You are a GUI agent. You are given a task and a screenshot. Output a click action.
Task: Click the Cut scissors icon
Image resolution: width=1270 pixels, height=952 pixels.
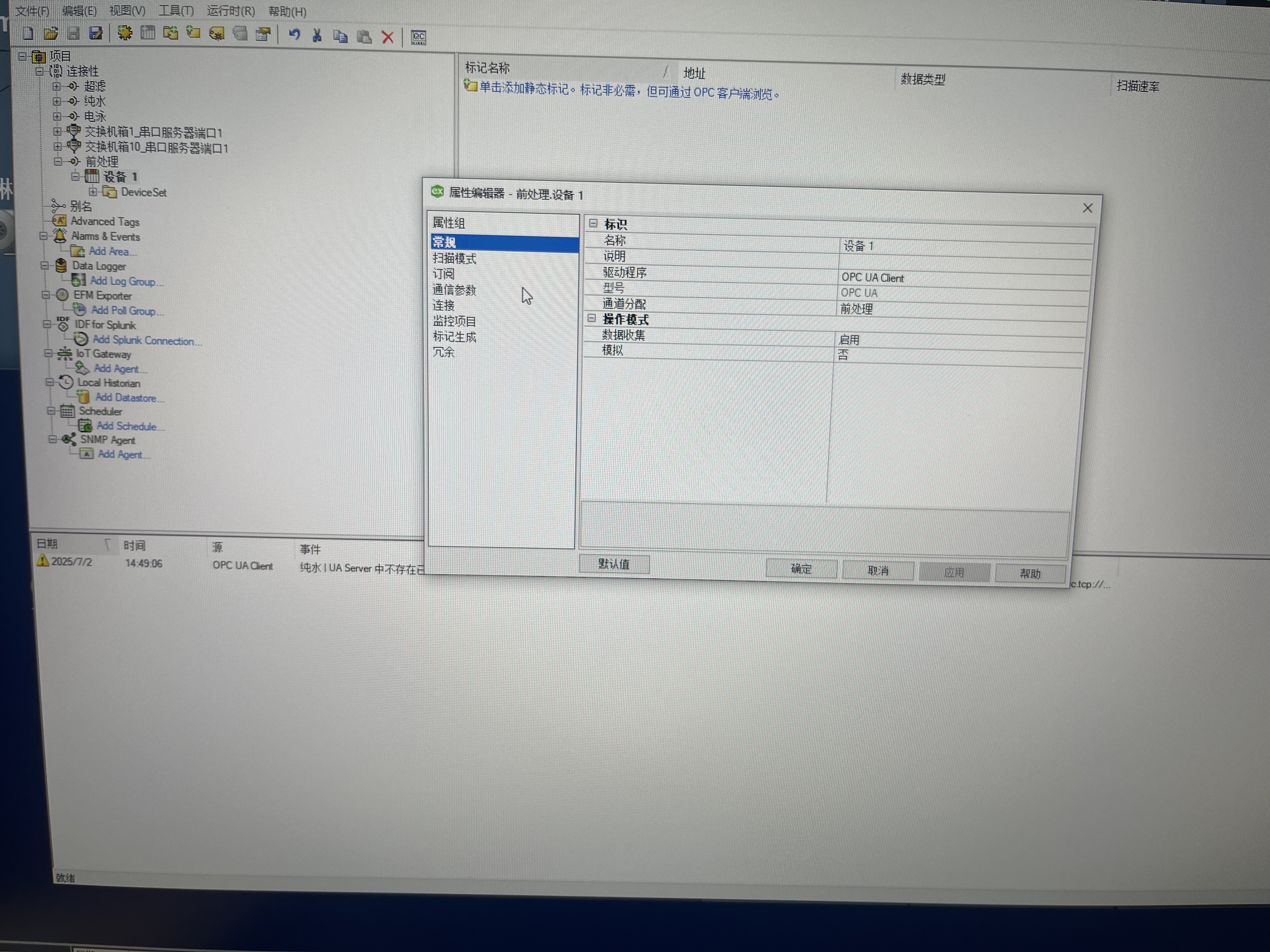[x=317, y=36]
